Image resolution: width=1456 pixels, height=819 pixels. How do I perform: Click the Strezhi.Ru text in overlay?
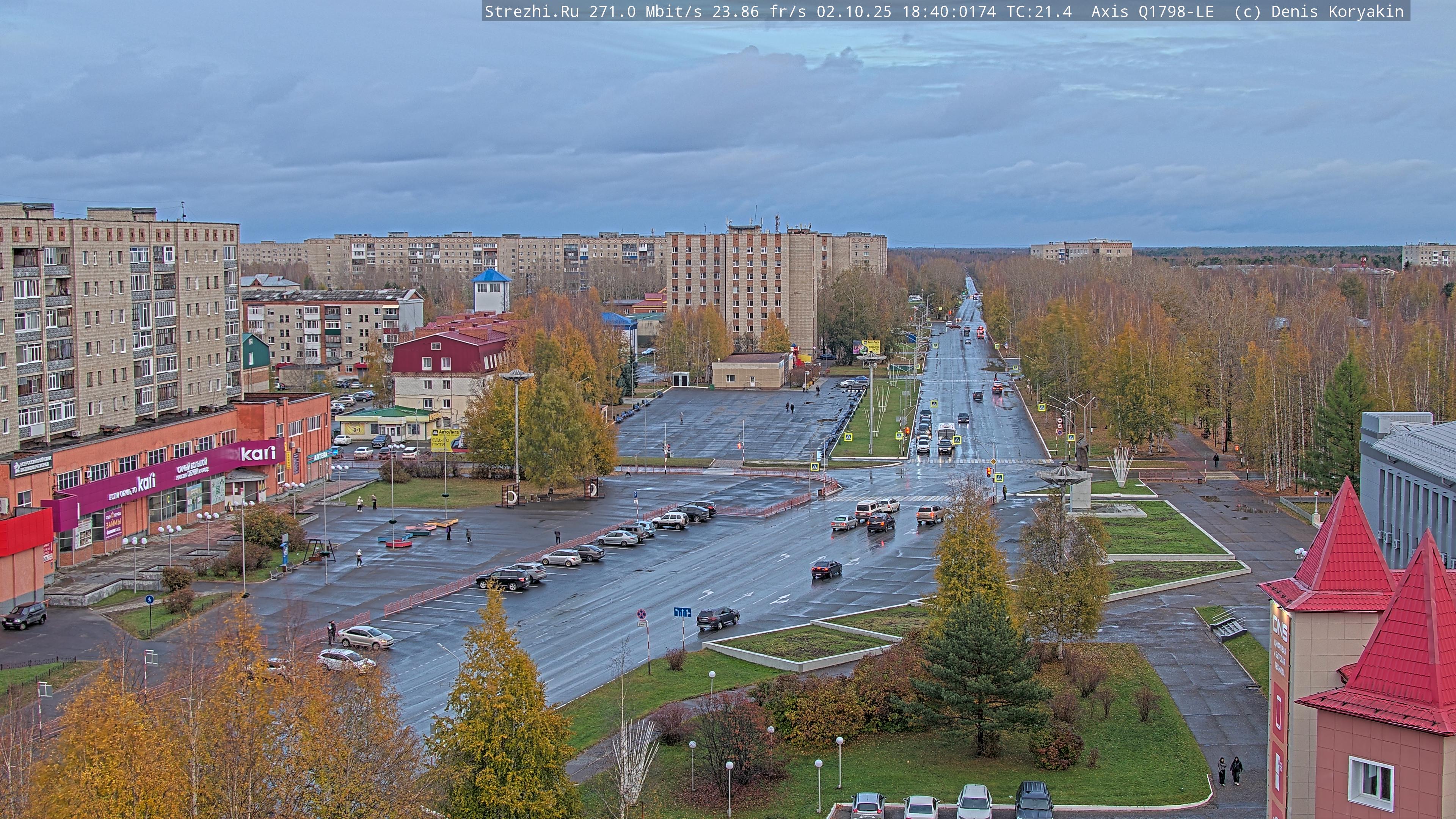coord(531,11)
